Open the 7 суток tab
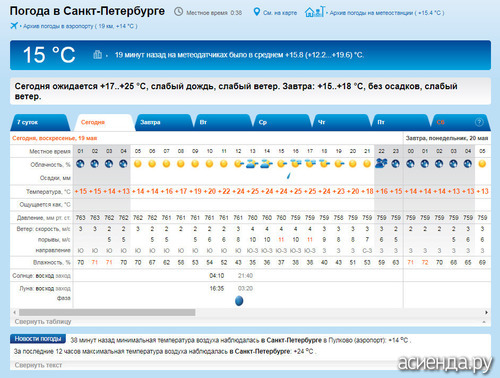The image size is (500, 378). (40, 122)
